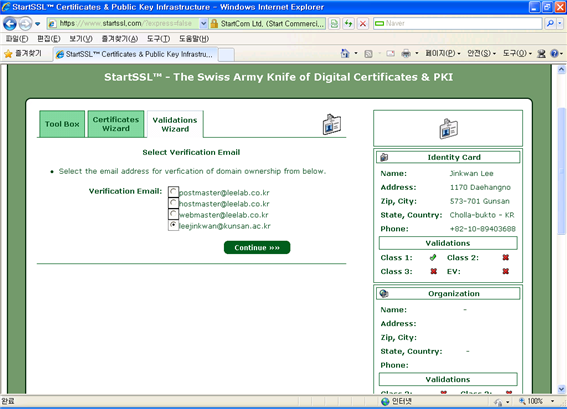Open search provider dropdown arrow
The height and width of the screenshot is (409, 567).
tap(560, 24)
